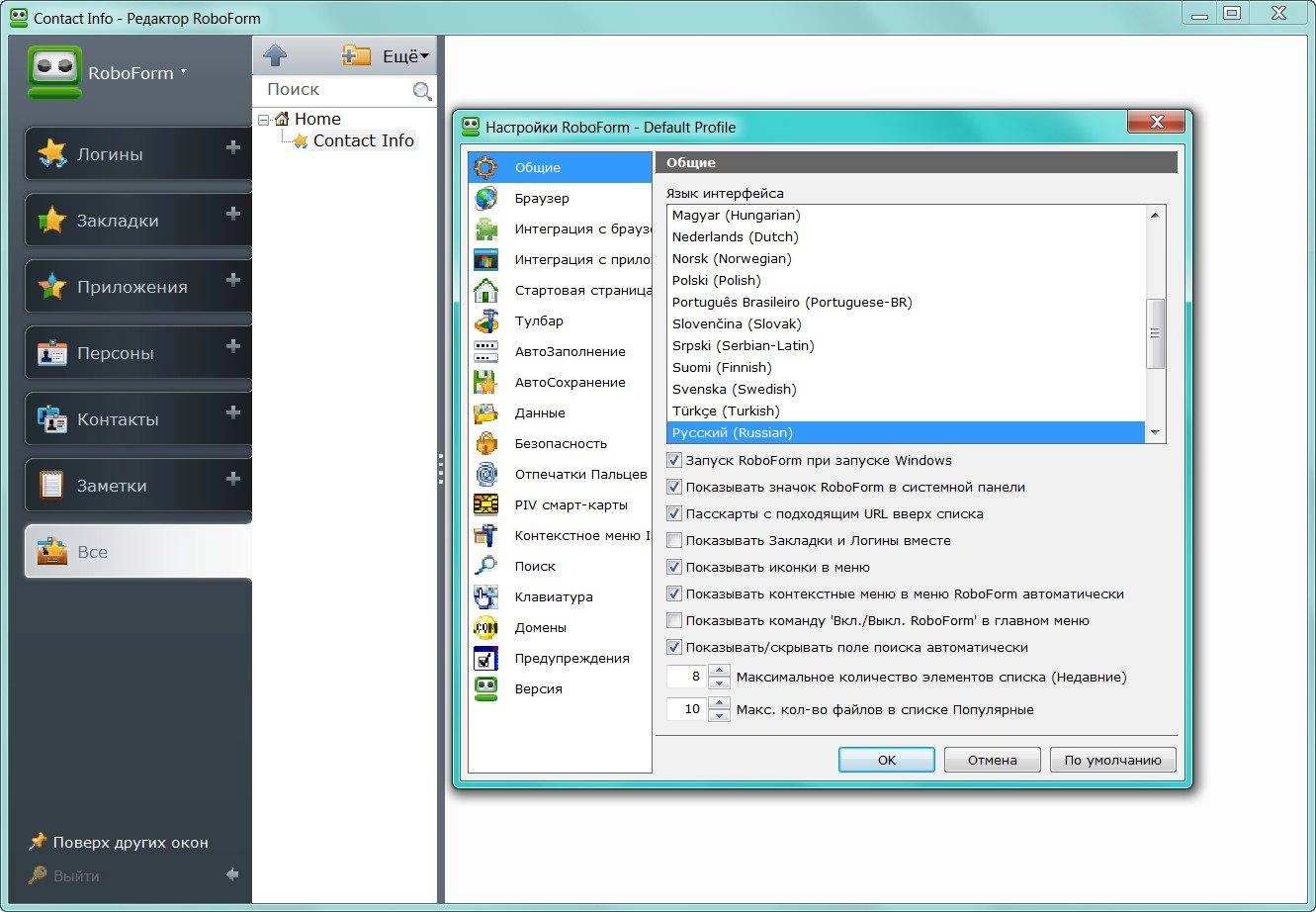This screenshot has height=912, width=1316.
Task: Open Интеграция с приложениями icon
Action: point(485,259)
